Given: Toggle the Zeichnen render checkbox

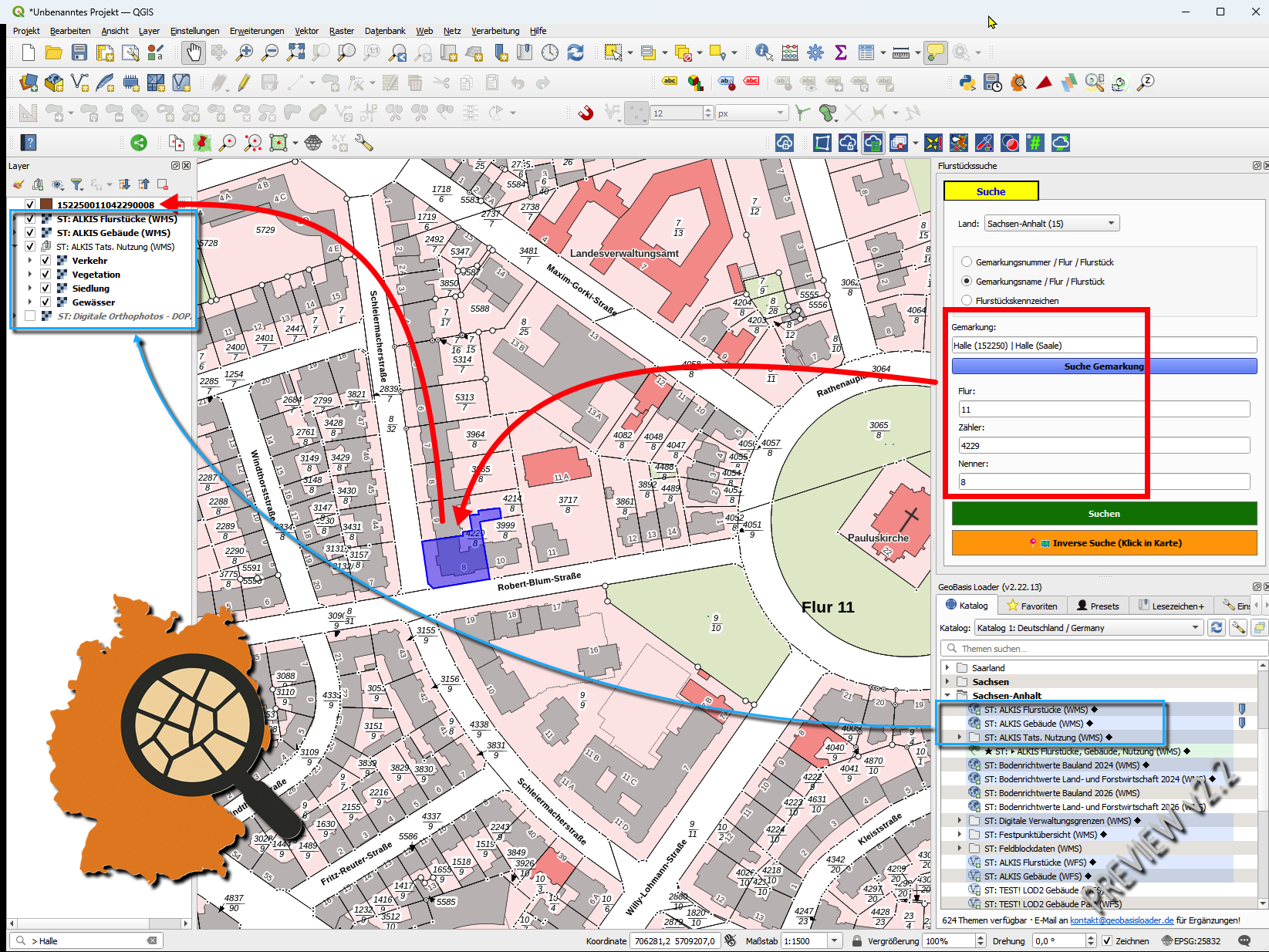Looking at the screenshot, I should [x=1107, y=941].
